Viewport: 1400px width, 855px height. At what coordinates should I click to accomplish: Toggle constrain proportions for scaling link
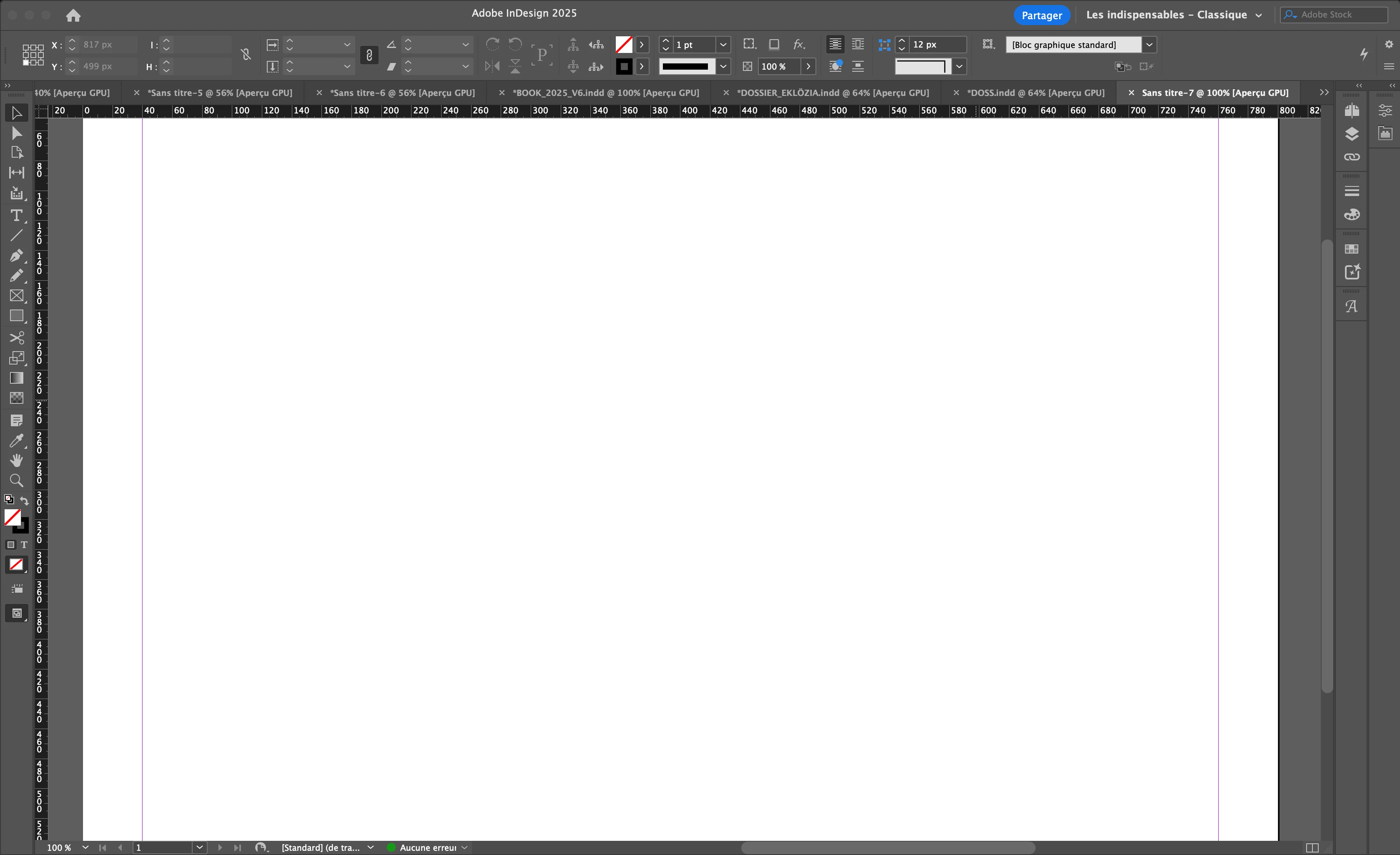369,55
